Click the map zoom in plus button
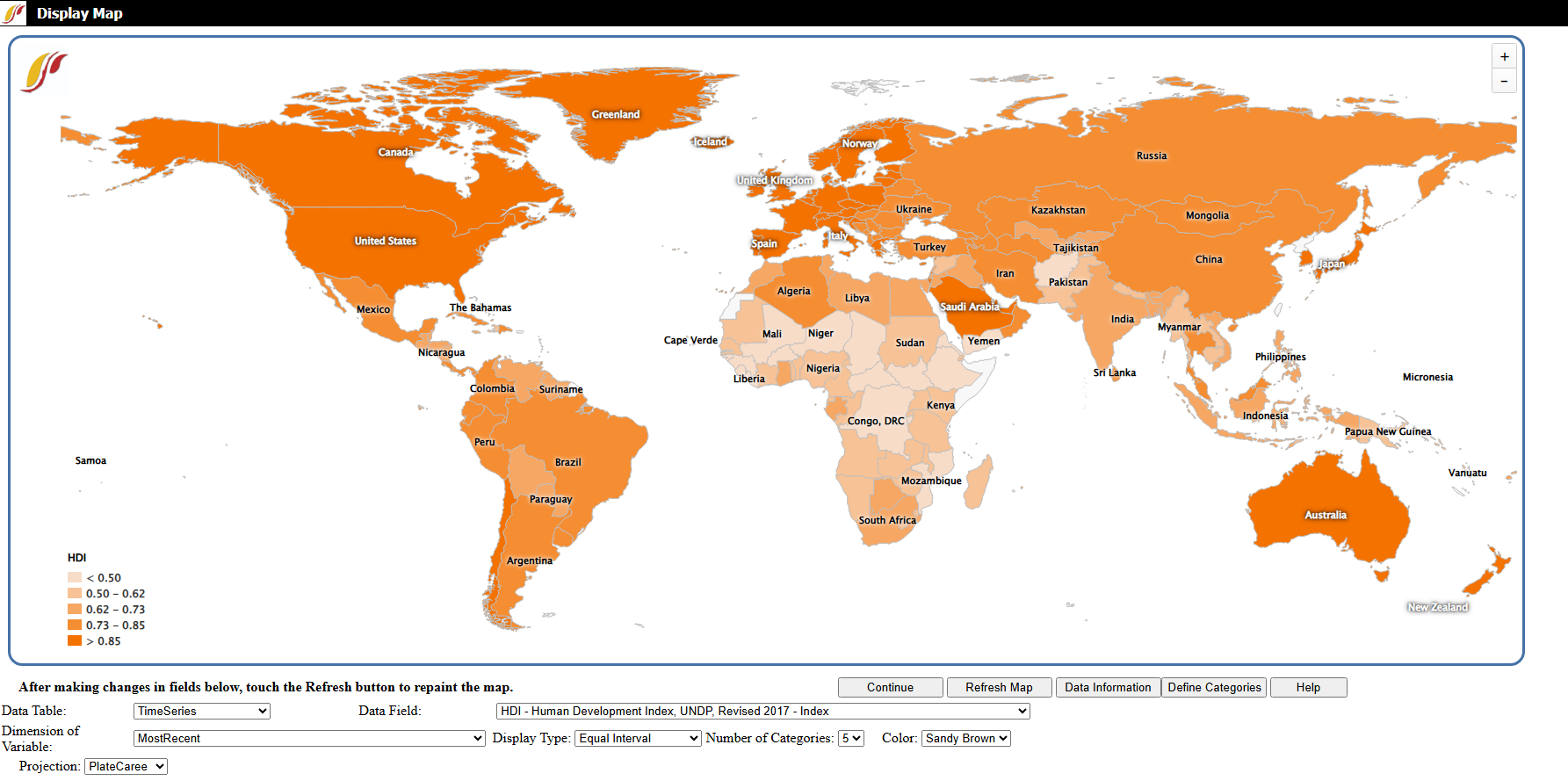Screen dimensions: 1568x781 pos(1504,57)
